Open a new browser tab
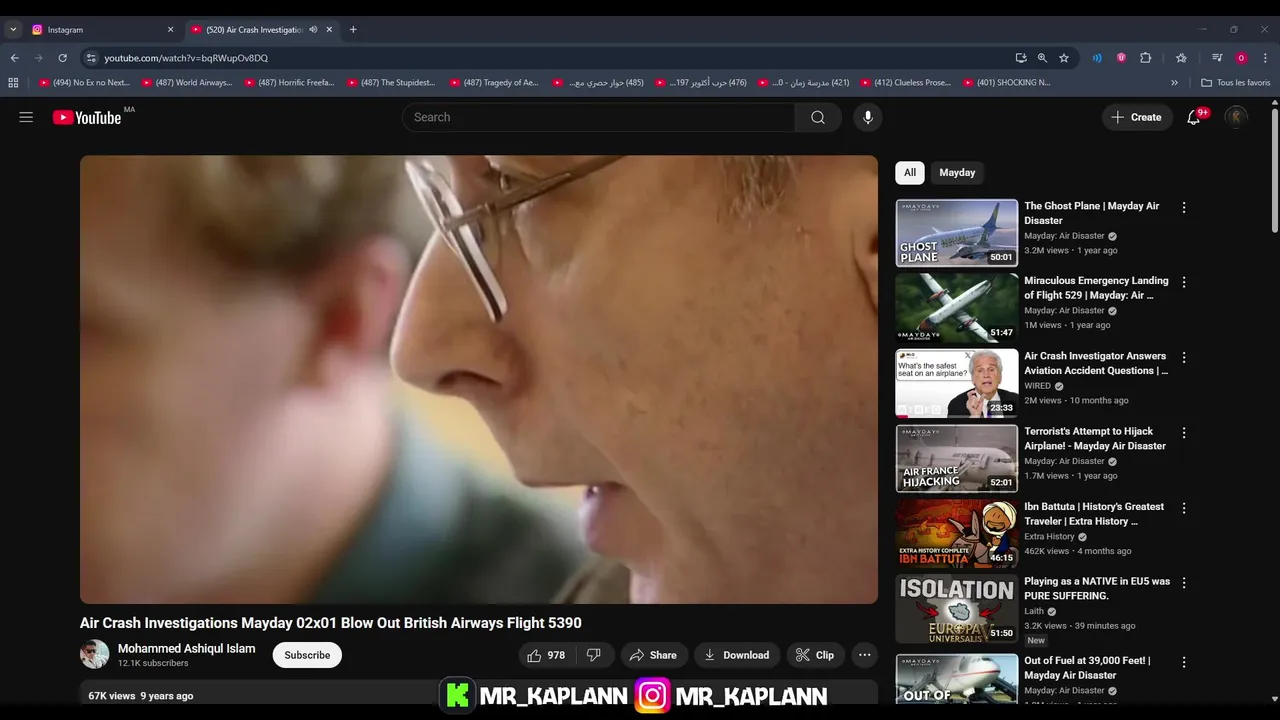Screen dimensions: 1280x720 pos(353,29)
